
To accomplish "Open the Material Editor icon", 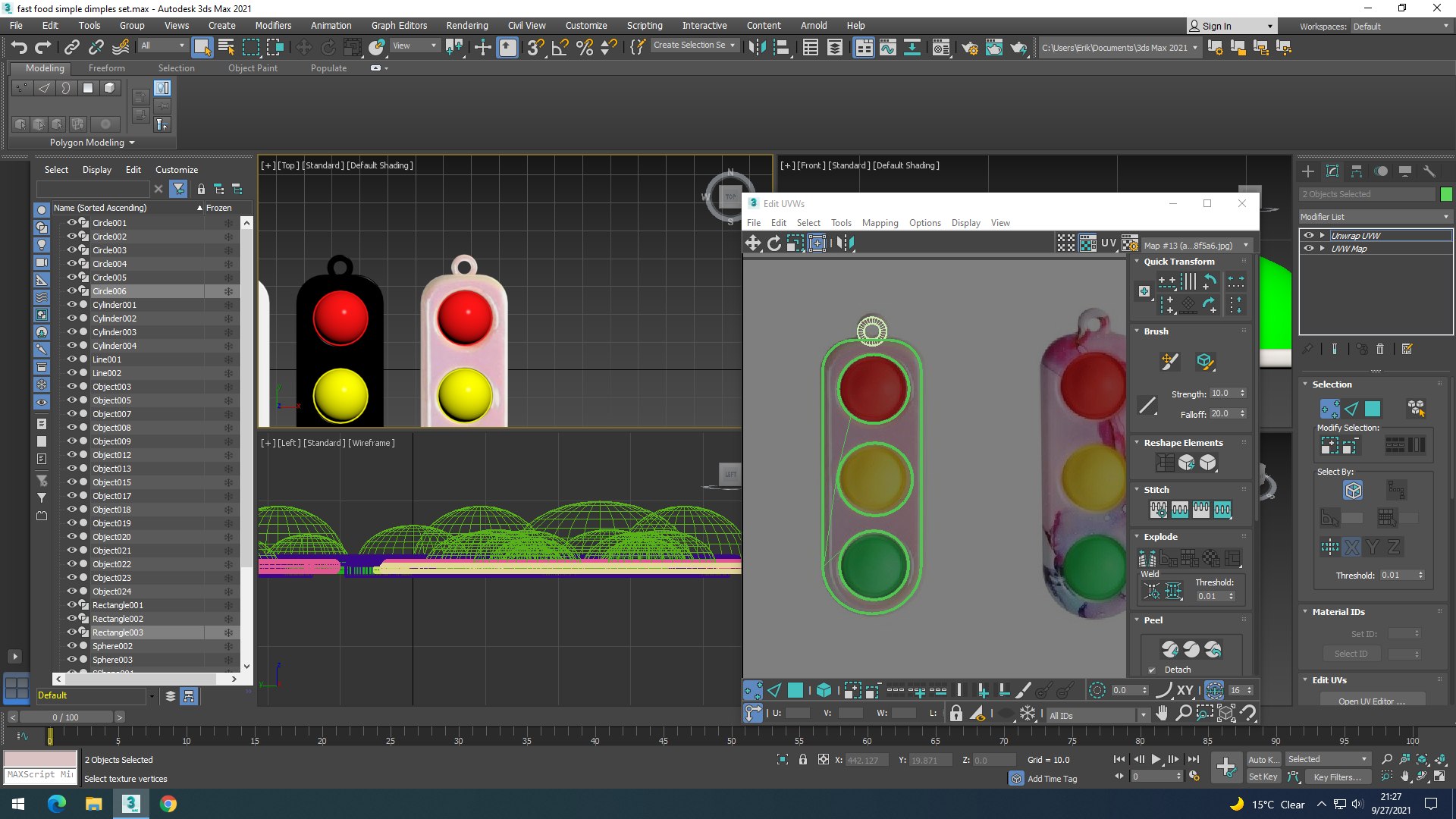I will [x=940, y=48].
